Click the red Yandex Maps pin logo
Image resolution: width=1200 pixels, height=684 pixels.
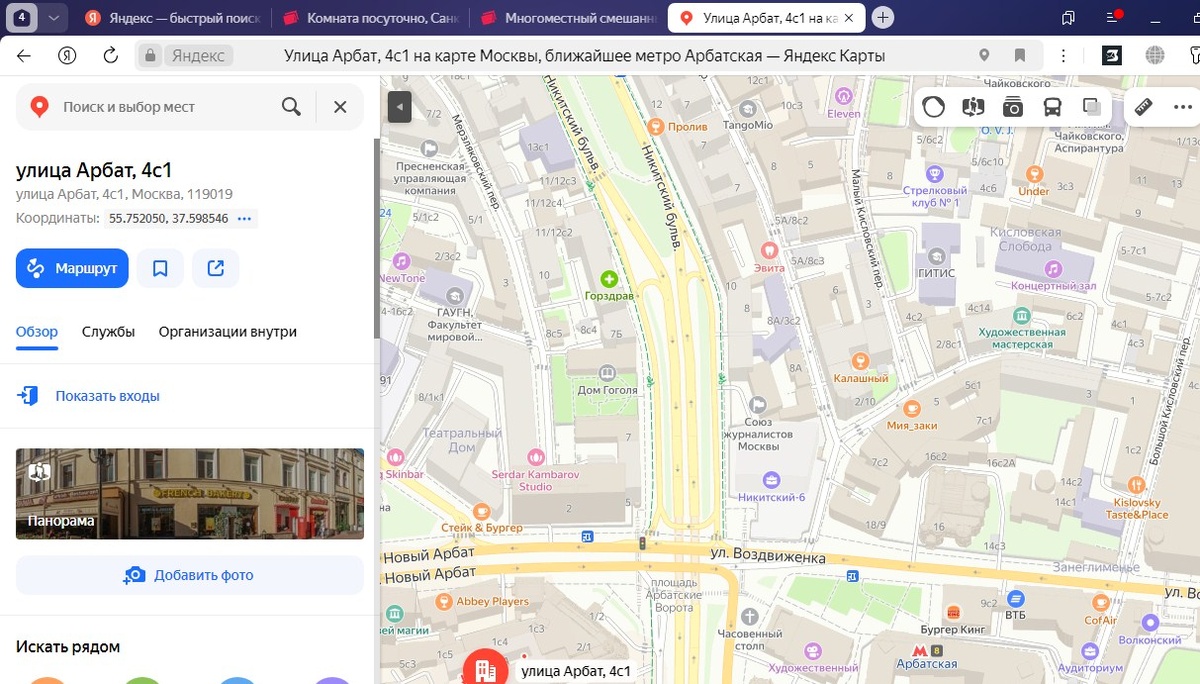(39, 107)
